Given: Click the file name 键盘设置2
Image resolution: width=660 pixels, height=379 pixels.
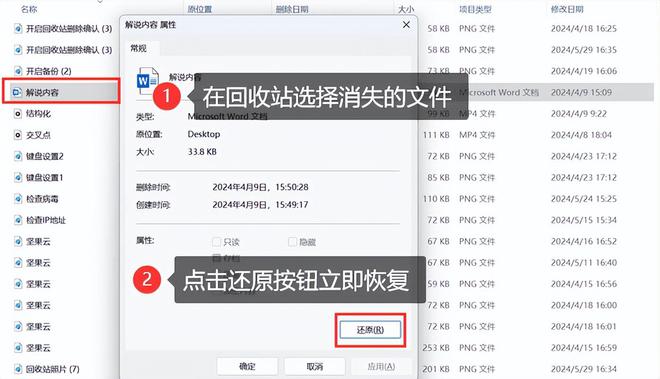Looking at the screenshot, I should [x=45, y=156].
